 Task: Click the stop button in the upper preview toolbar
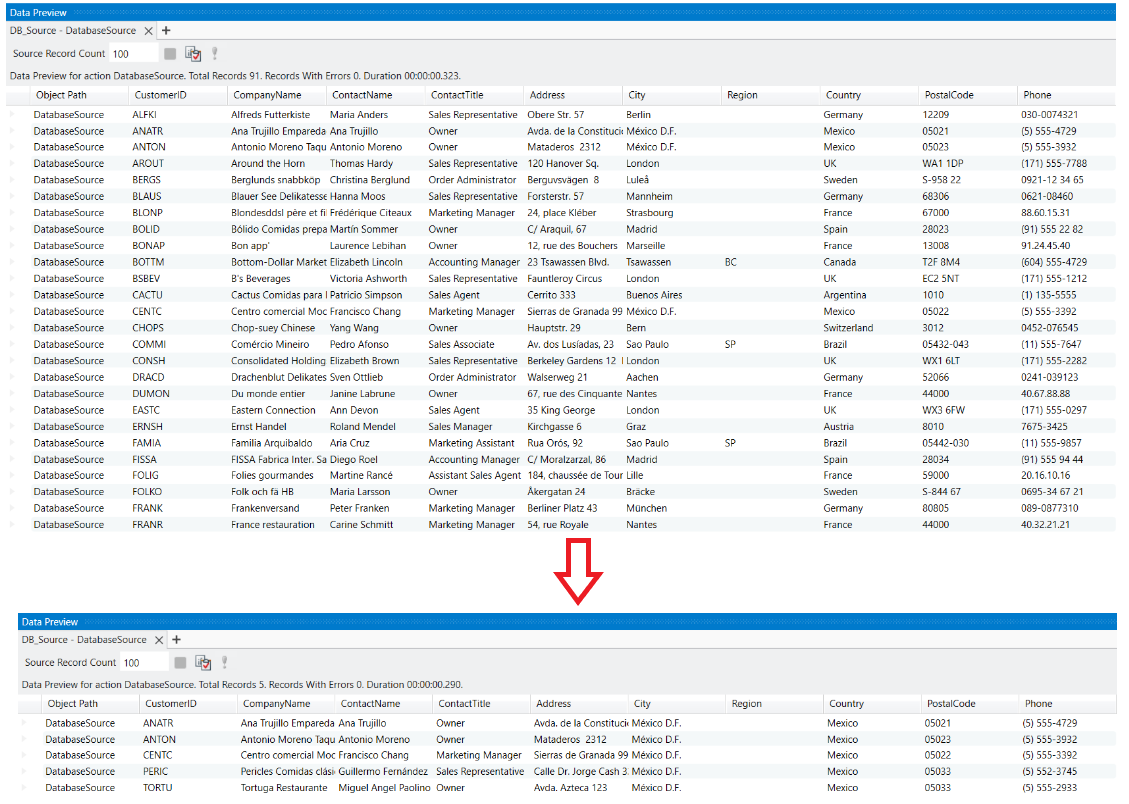click(171, 54)
